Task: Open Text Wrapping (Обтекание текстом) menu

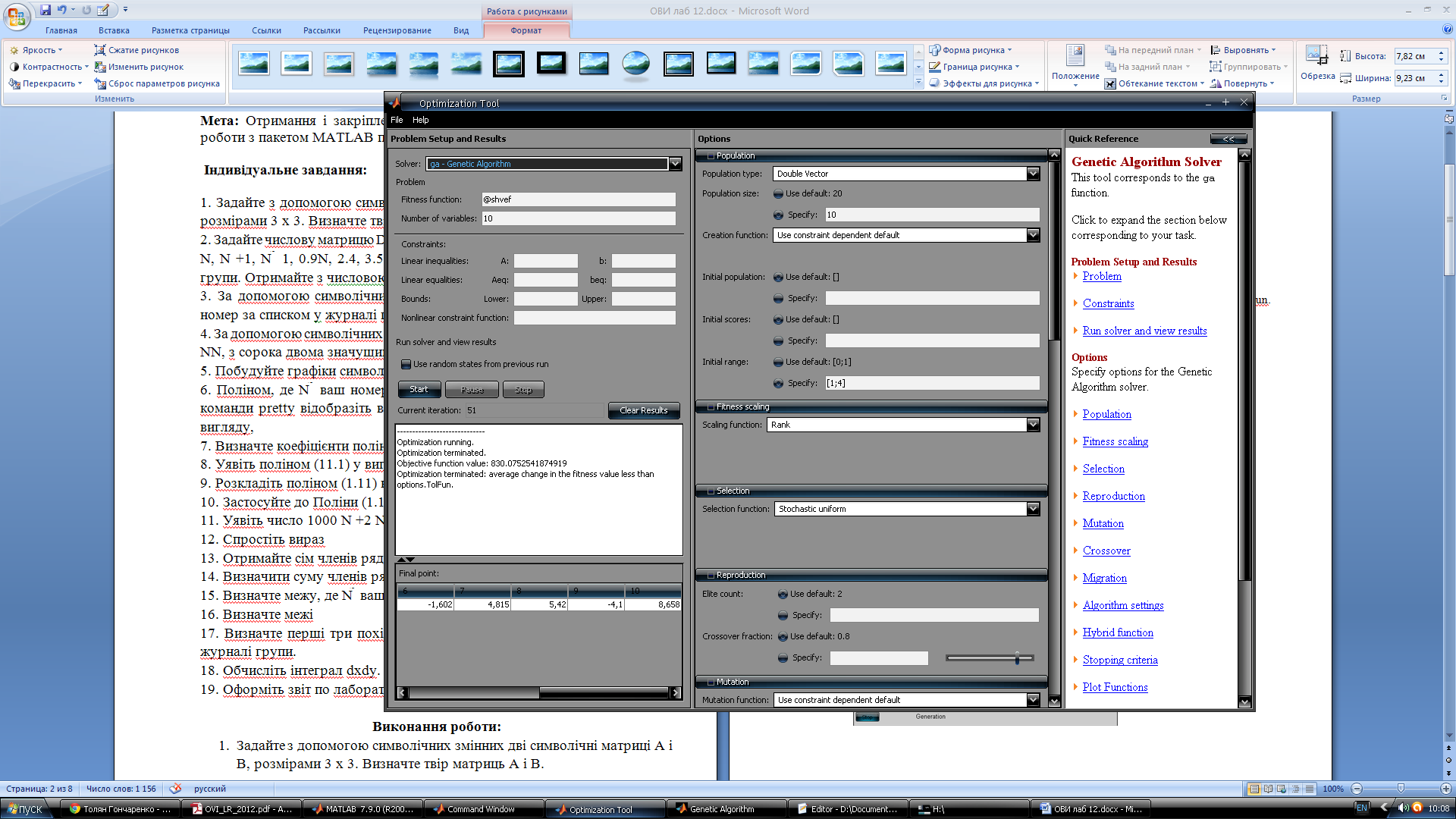Action: pos(1155,83)
